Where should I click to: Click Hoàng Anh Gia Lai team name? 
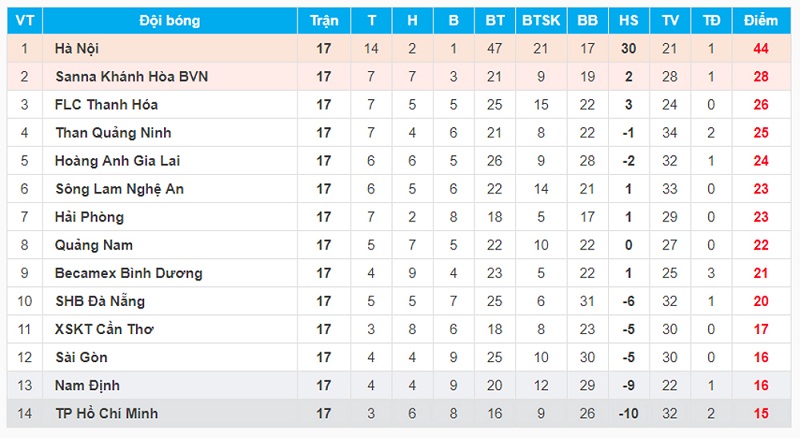tap(117, 161)
